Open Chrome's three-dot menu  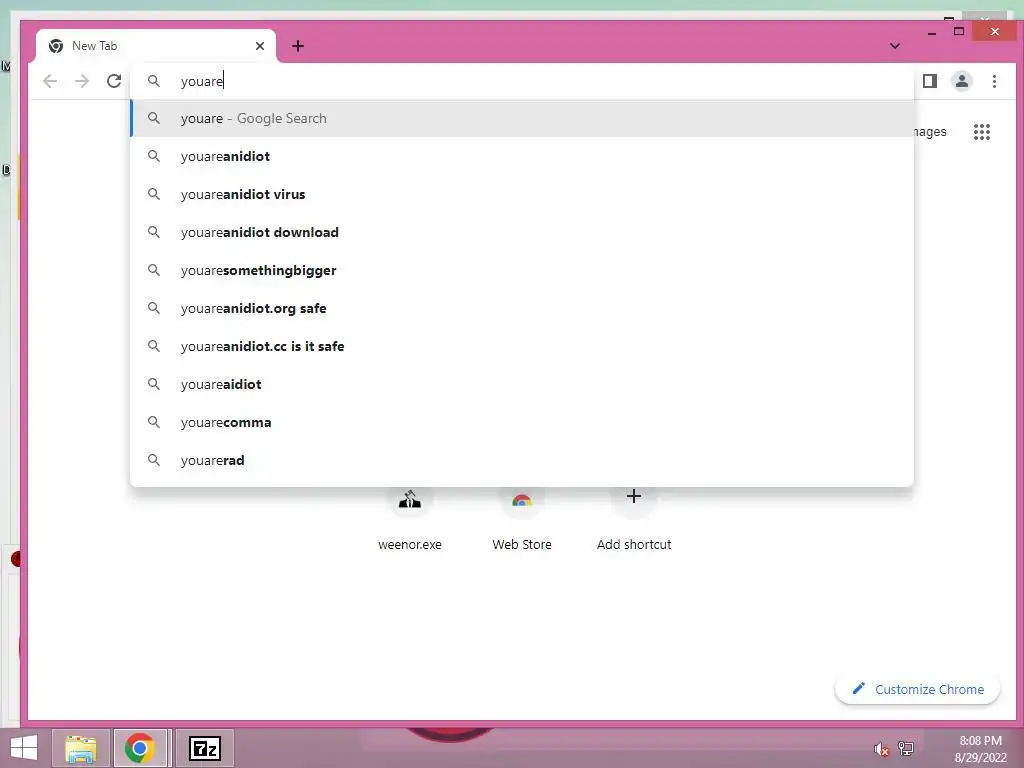click(994, 81)
